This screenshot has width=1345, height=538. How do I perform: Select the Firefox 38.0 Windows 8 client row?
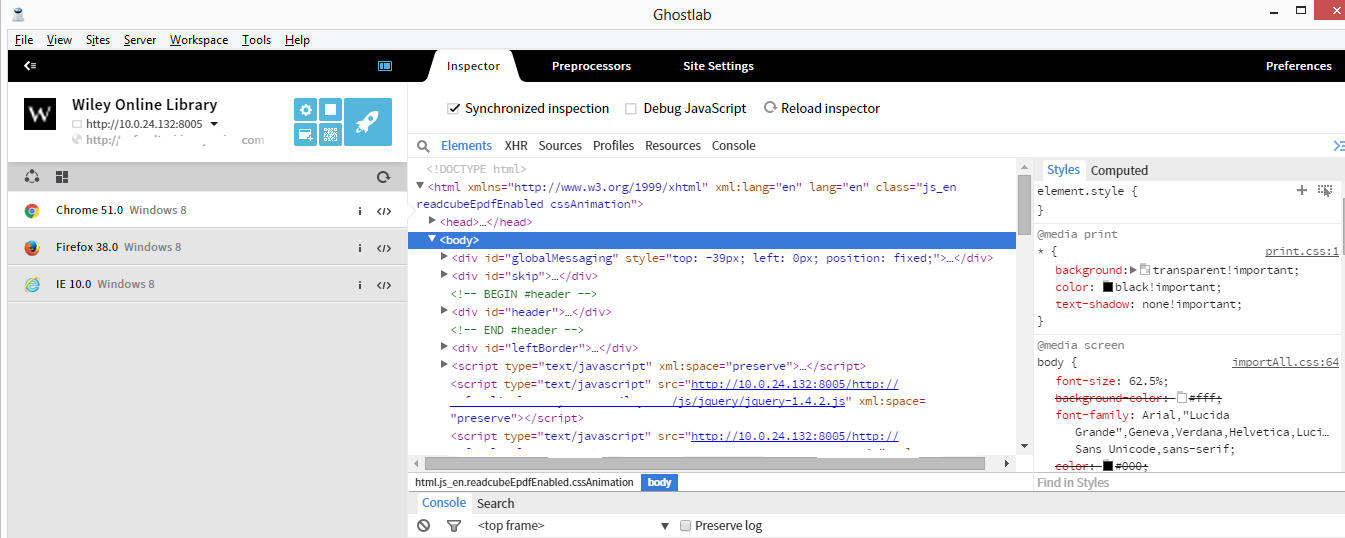click(x=207, y=247)
